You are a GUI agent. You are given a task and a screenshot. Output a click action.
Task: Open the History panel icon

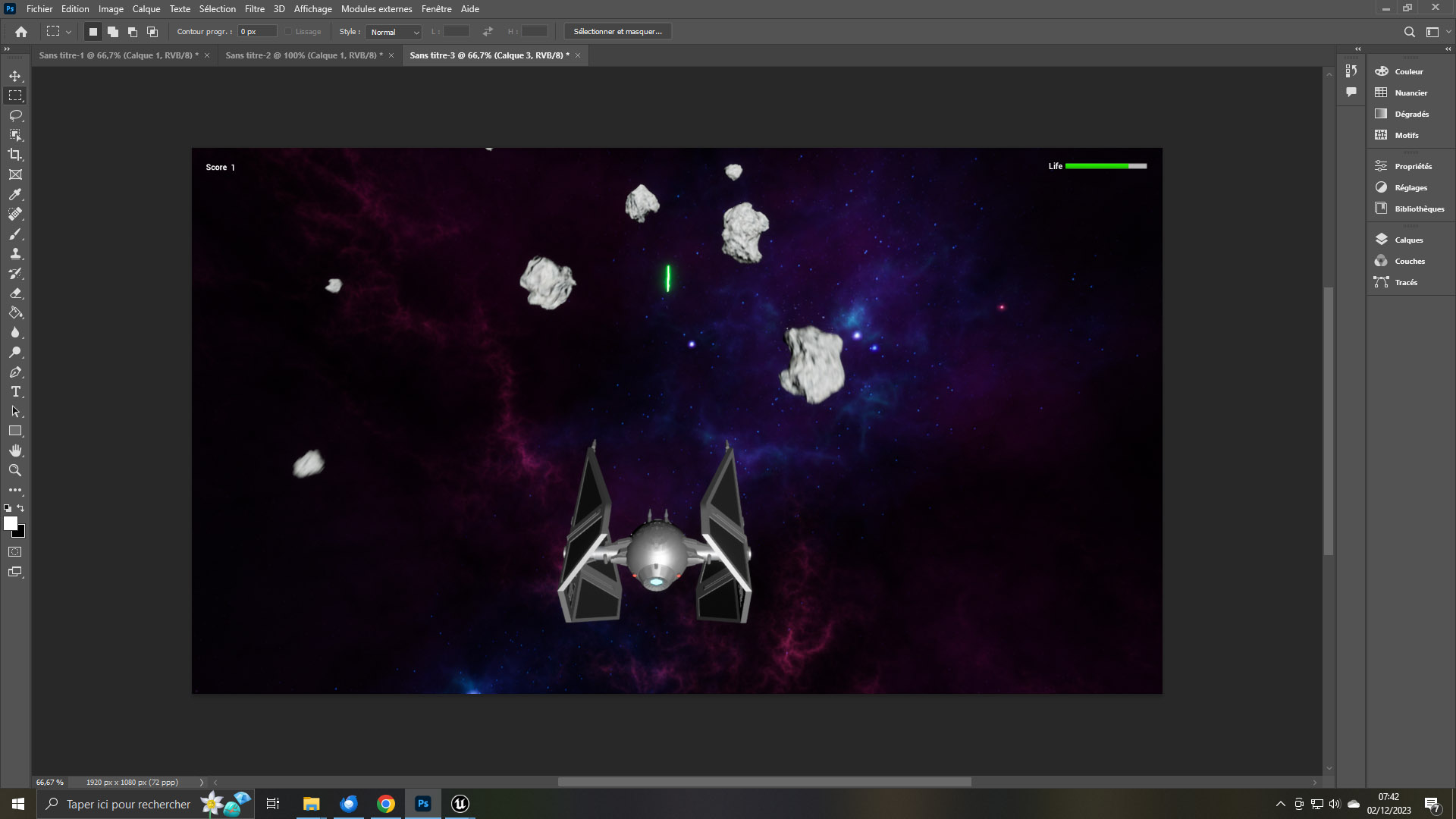(x=1351, y=71)
